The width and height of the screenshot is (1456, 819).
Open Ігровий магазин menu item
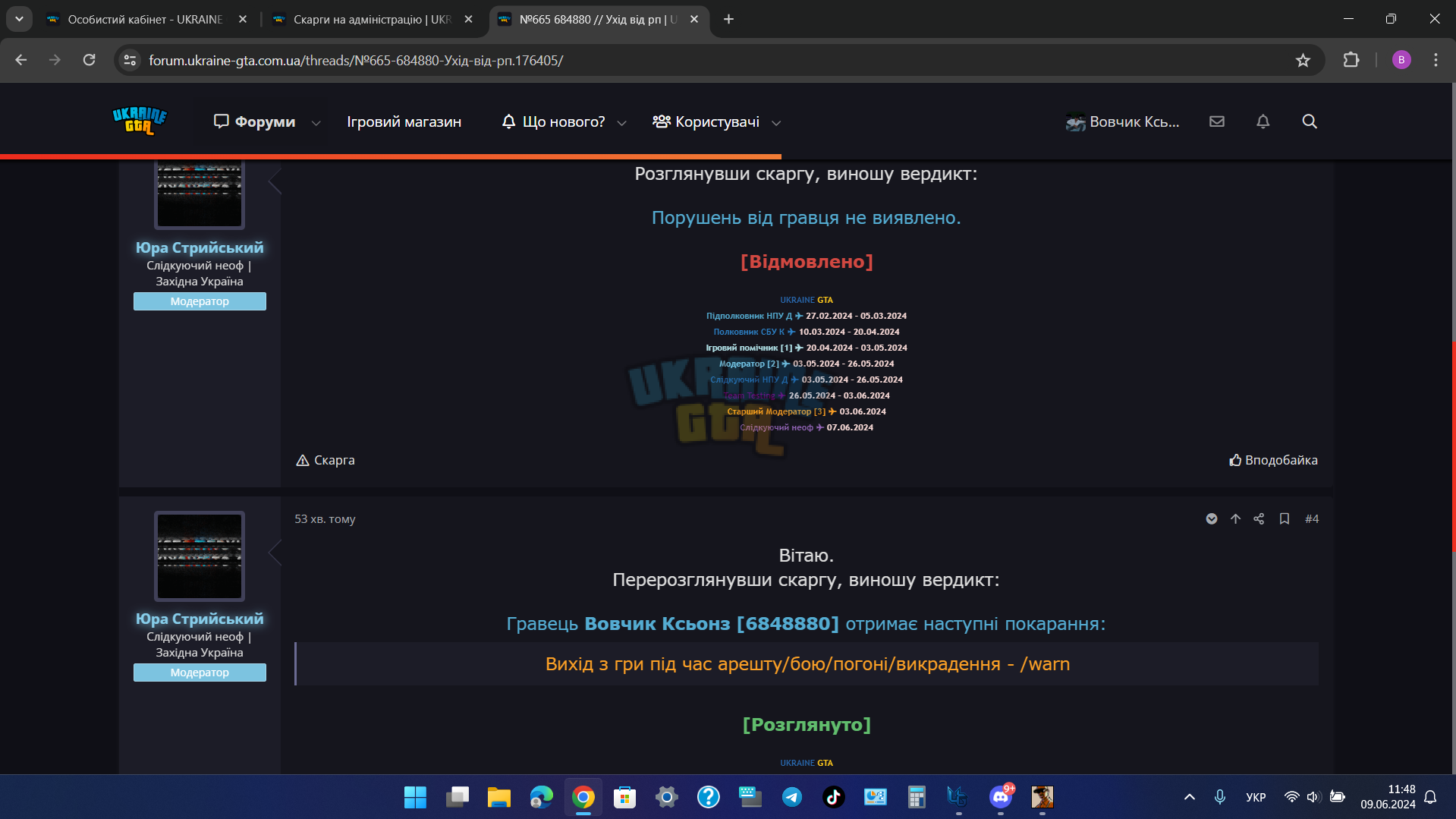pos(404,121)
